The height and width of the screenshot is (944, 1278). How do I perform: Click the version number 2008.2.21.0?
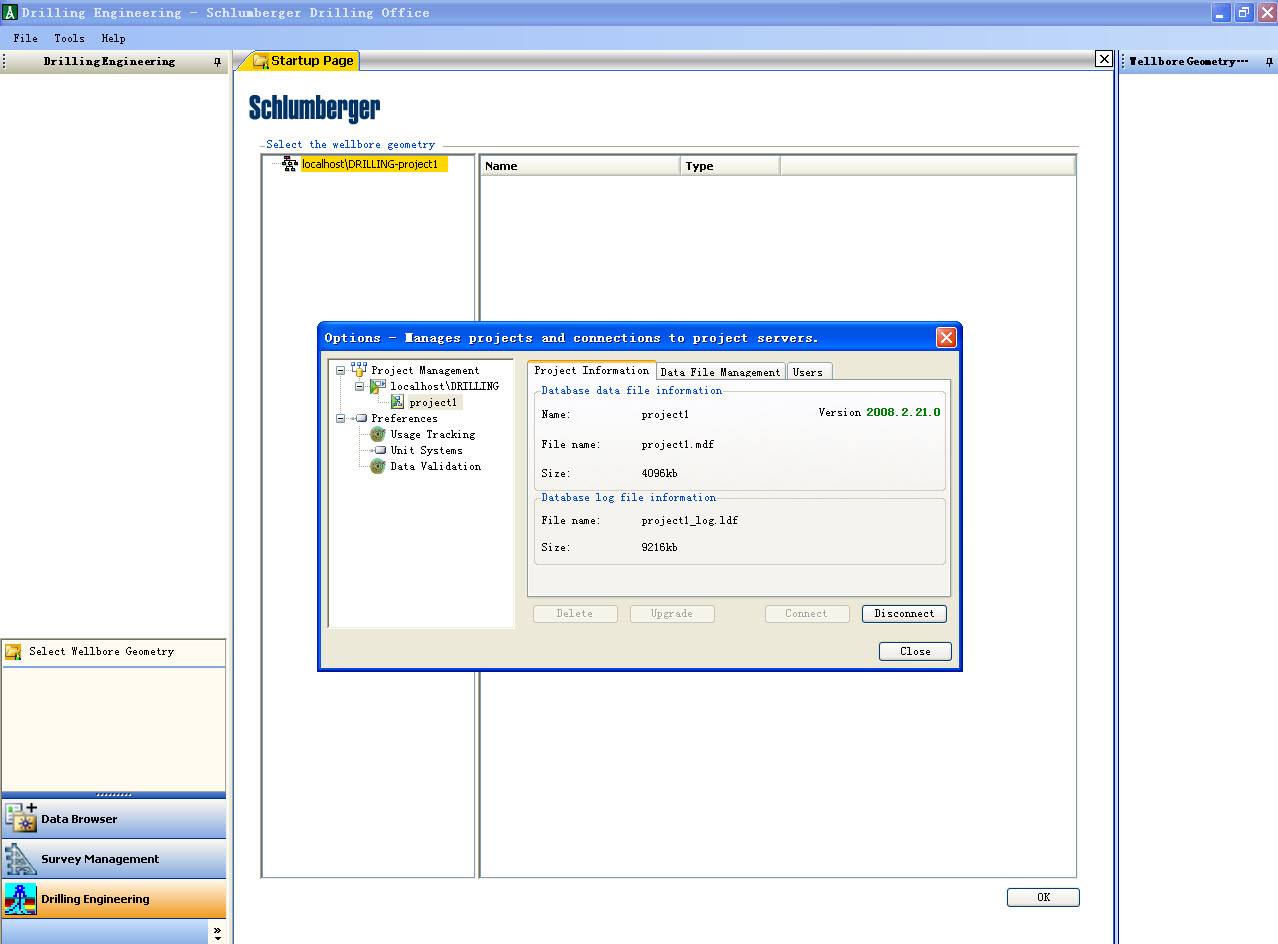point(903,412)
